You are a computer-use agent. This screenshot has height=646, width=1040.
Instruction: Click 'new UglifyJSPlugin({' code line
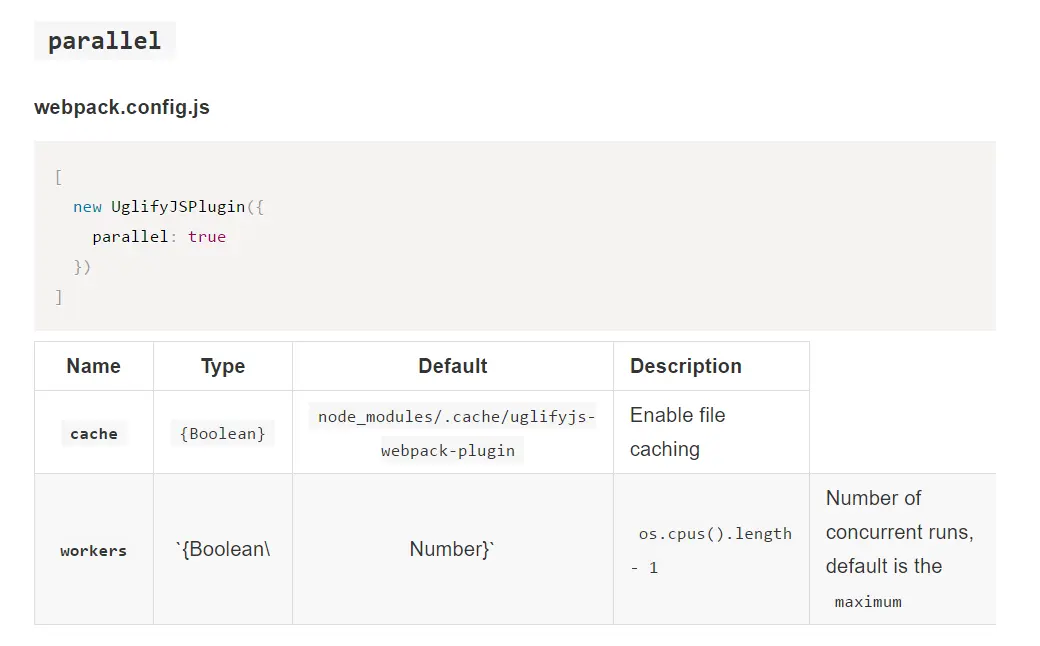click(168, 207)
